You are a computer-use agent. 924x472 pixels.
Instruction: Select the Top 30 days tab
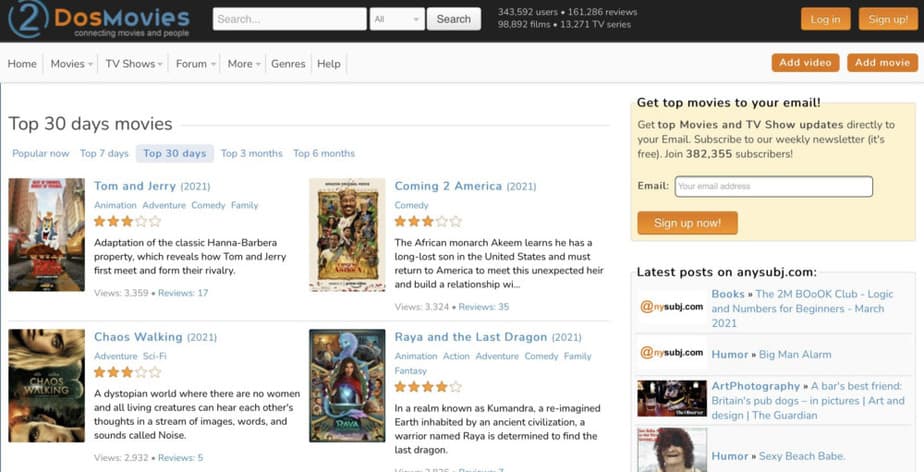pos(175,153)
